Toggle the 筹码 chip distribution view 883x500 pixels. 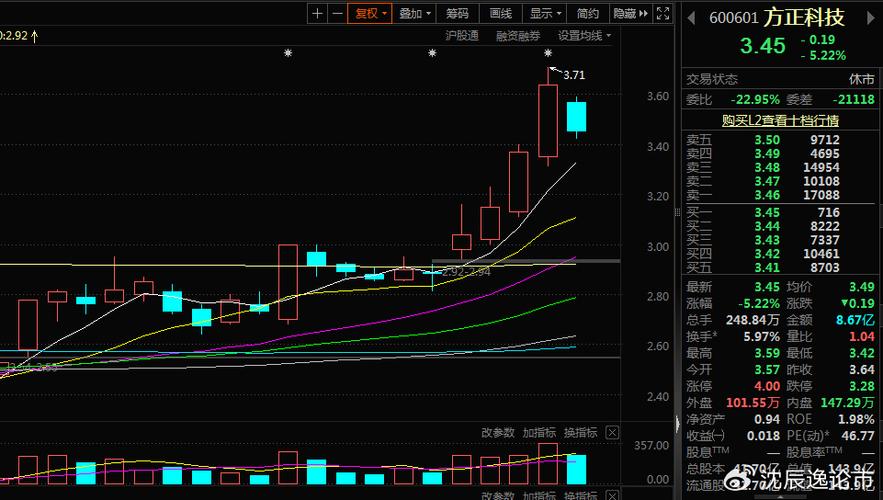(457, 13)
